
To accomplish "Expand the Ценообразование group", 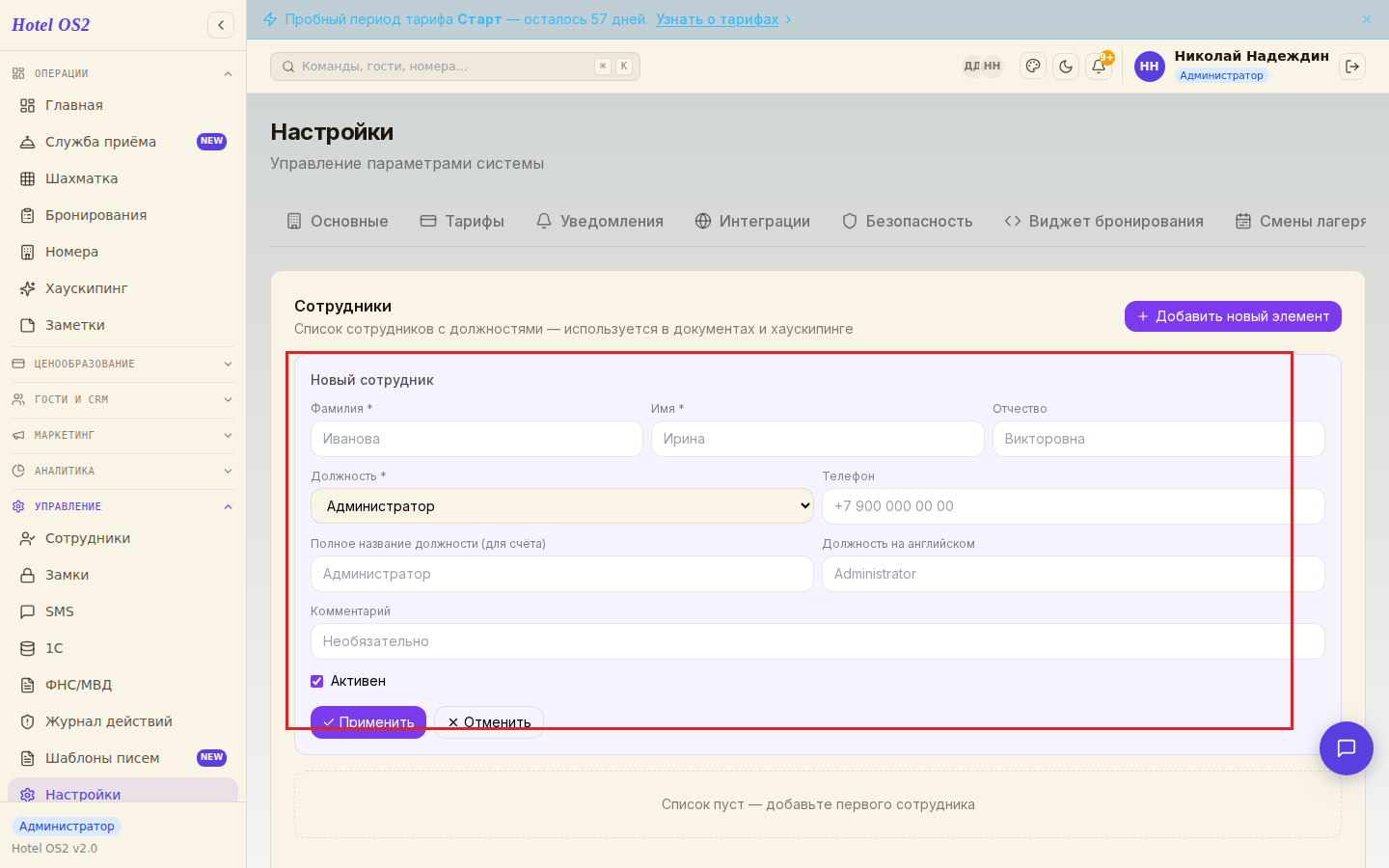I will click(x=122, y=364).
